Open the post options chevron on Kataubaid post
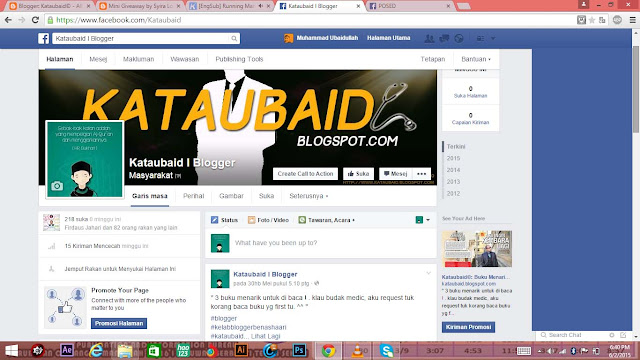Viewport: 640px width, 360px height. pos(428,273)
